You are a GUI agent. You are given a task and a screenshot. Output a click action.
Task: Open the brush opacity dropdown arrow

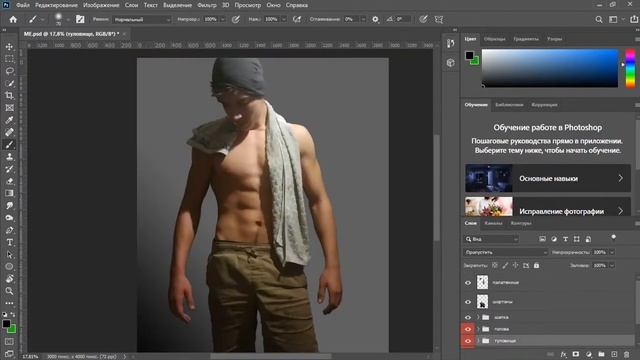(x=222, y=20)
